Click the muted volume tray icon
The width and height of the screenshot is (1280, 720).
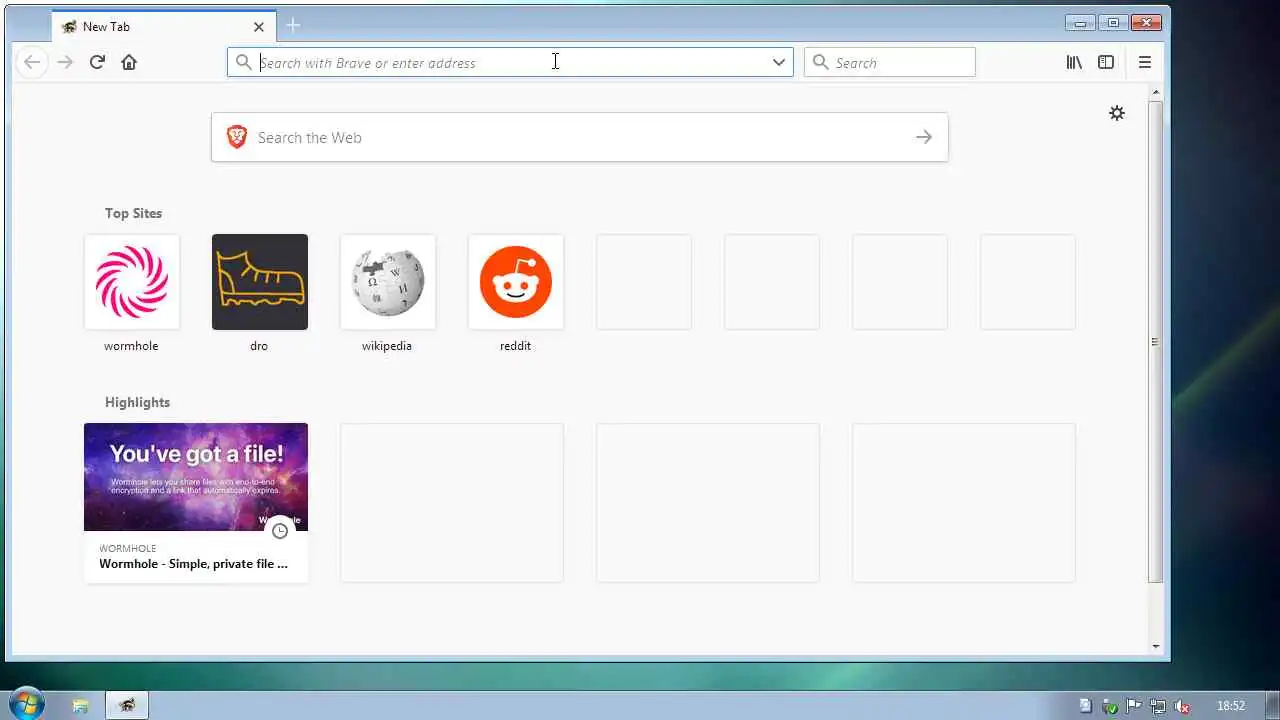click(x=1182, y=706)
